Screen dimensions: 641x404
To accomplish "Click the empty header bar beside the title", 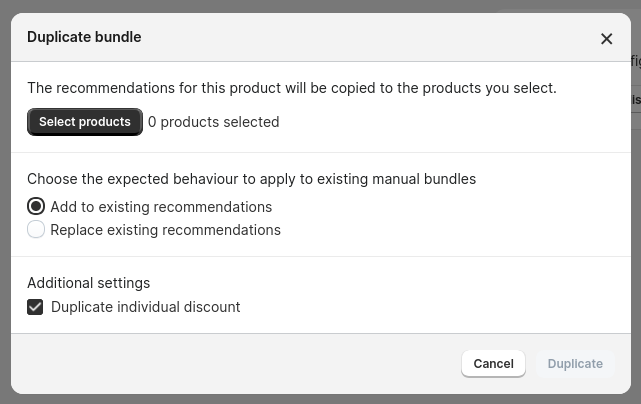I will pyautogui.click(x=368, y=37).
